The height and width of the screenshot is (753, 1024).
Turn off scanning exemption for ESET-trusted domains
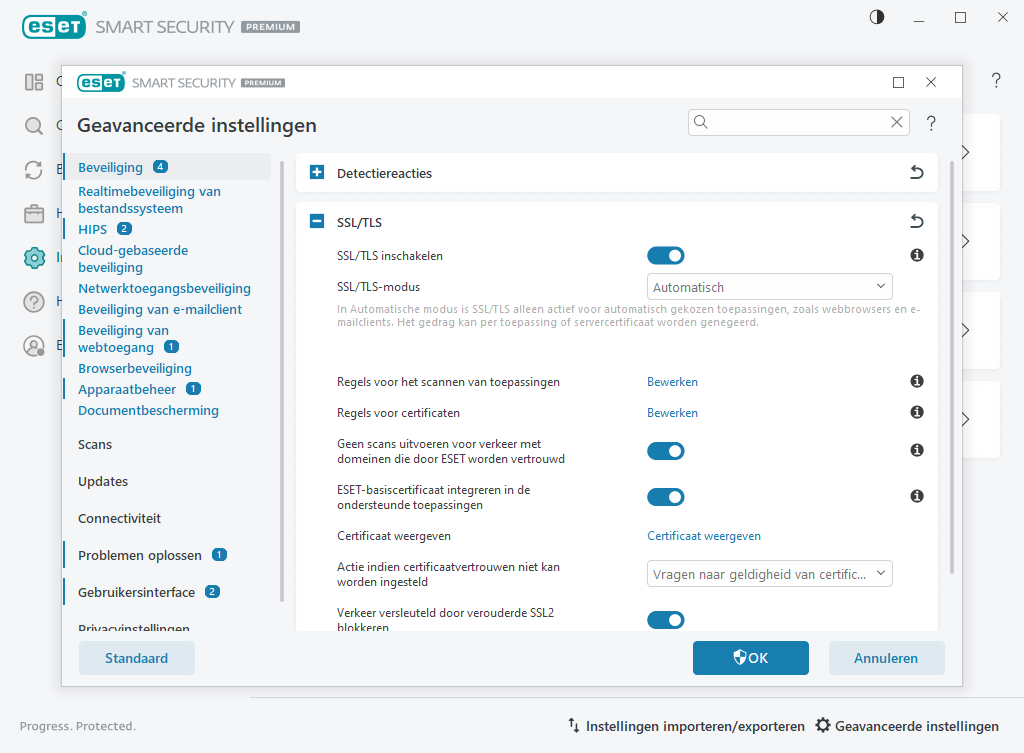tap(665, 450)
